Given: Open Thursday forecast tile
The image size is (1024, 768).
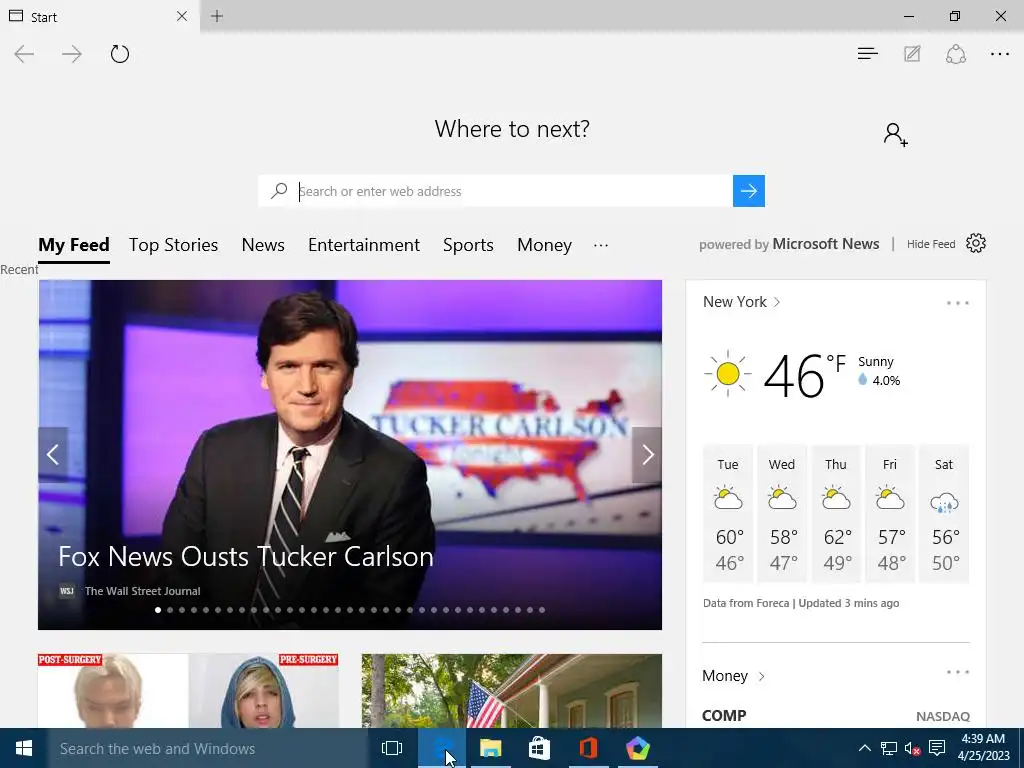Looking at the screenshot, I should point(836,513).
